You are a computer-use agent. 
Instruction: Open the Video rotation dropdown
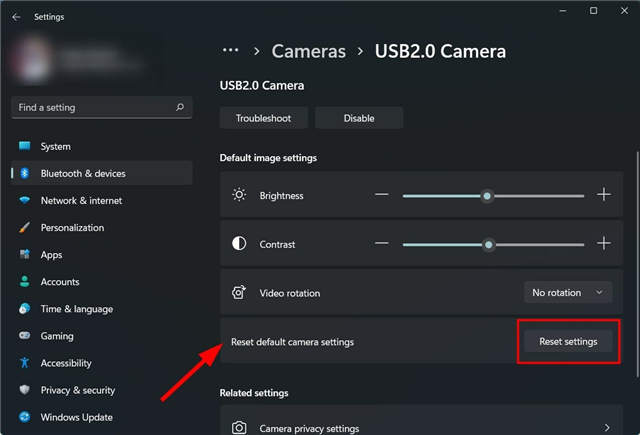click(x=568, y=292)
